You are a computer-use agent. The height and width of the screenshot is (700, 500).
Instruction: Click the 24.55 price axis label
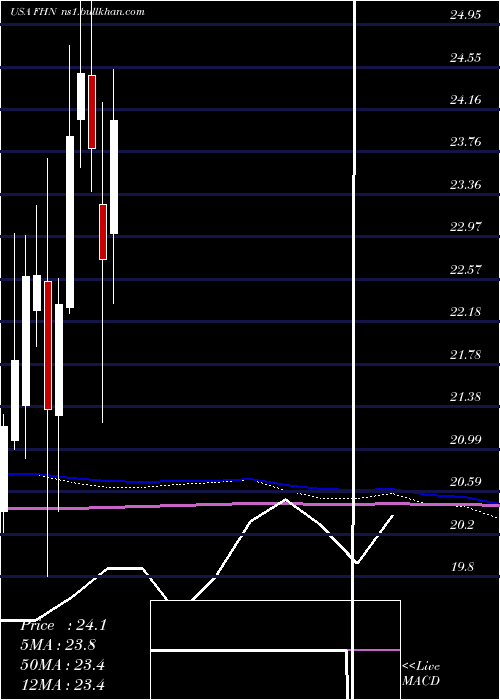click(466, 57)
